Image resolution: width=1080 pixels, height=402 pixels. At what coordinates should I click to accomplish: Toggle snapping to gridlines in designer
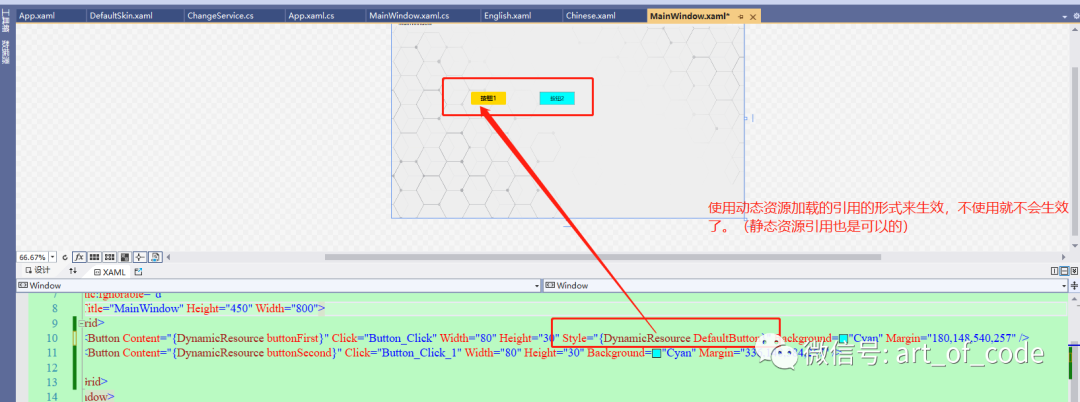coord(110,257)
